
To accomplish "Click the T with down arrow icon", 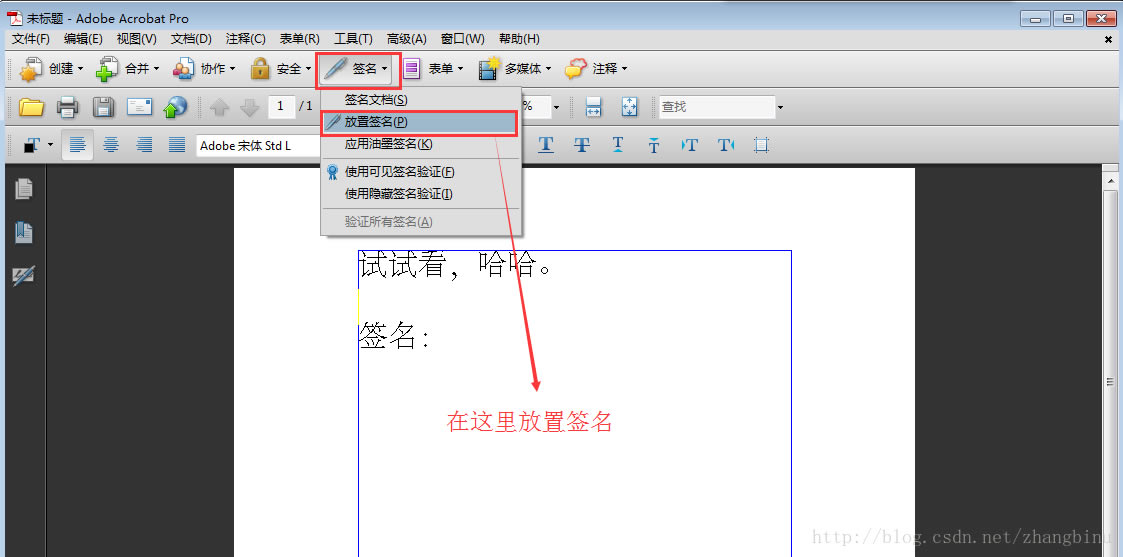I will click(654, 145).
